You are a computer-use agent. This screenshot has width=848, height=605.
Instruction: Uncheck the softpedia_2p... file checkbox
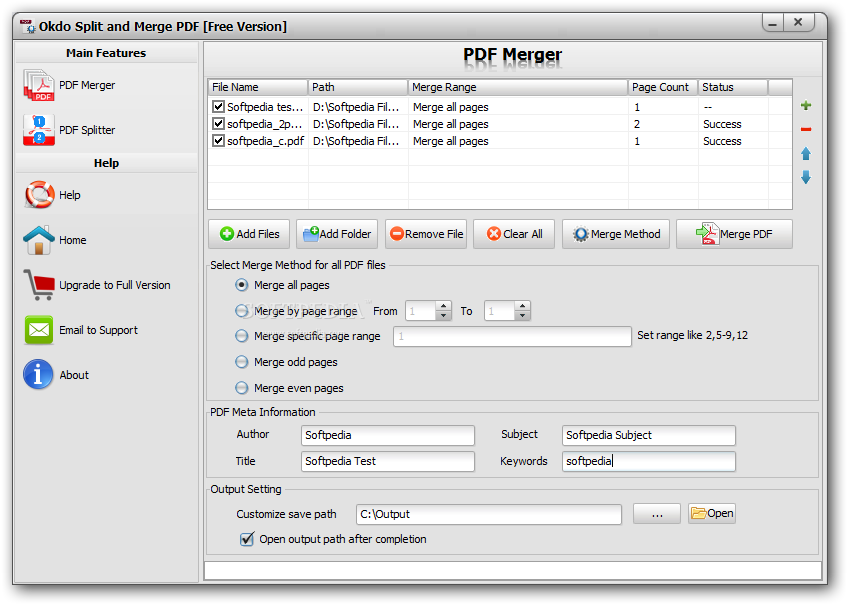click(x=218, y=124)
